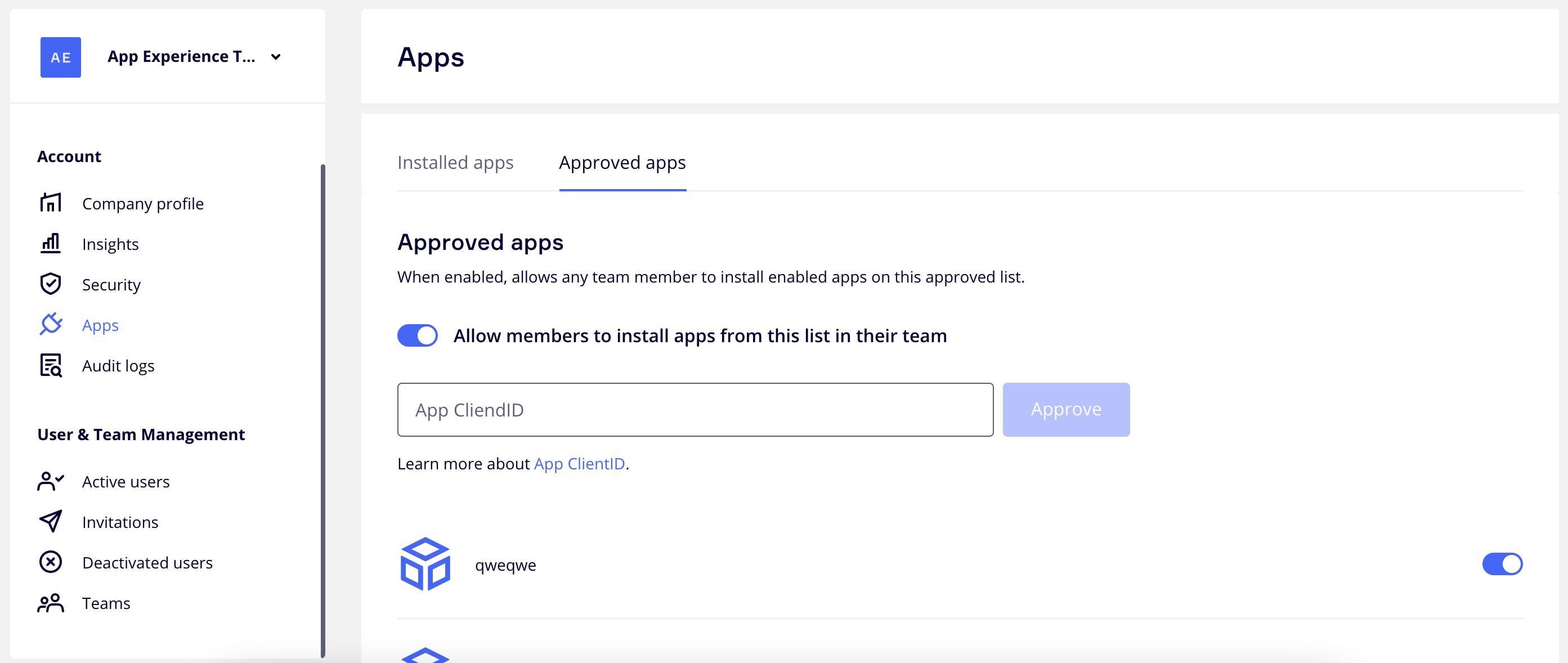Click the Invitations paper plane icon

51,522
